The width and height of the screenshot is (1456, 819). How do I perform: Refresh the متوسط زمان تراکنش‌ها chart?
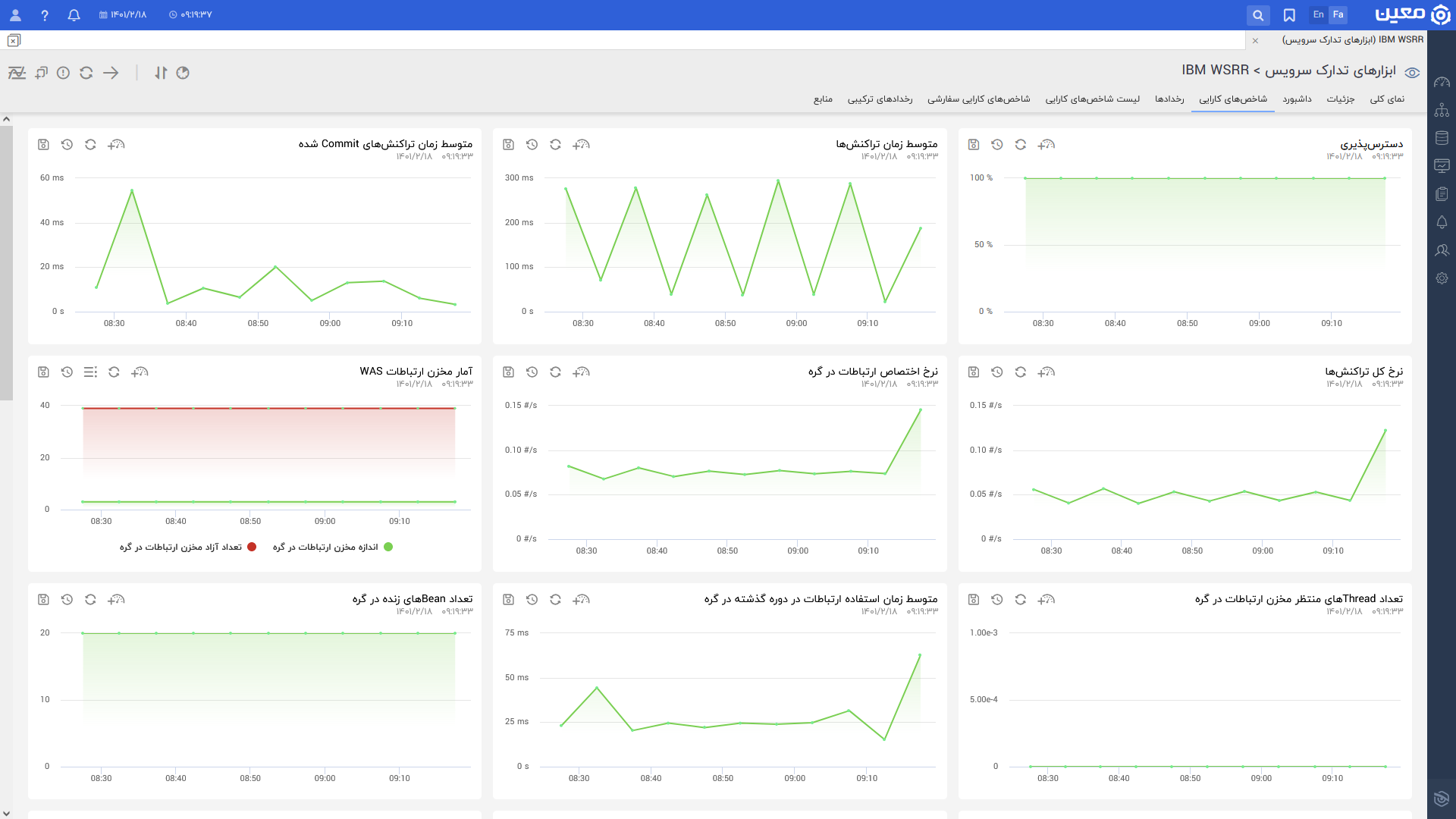[x=555, y=144]
